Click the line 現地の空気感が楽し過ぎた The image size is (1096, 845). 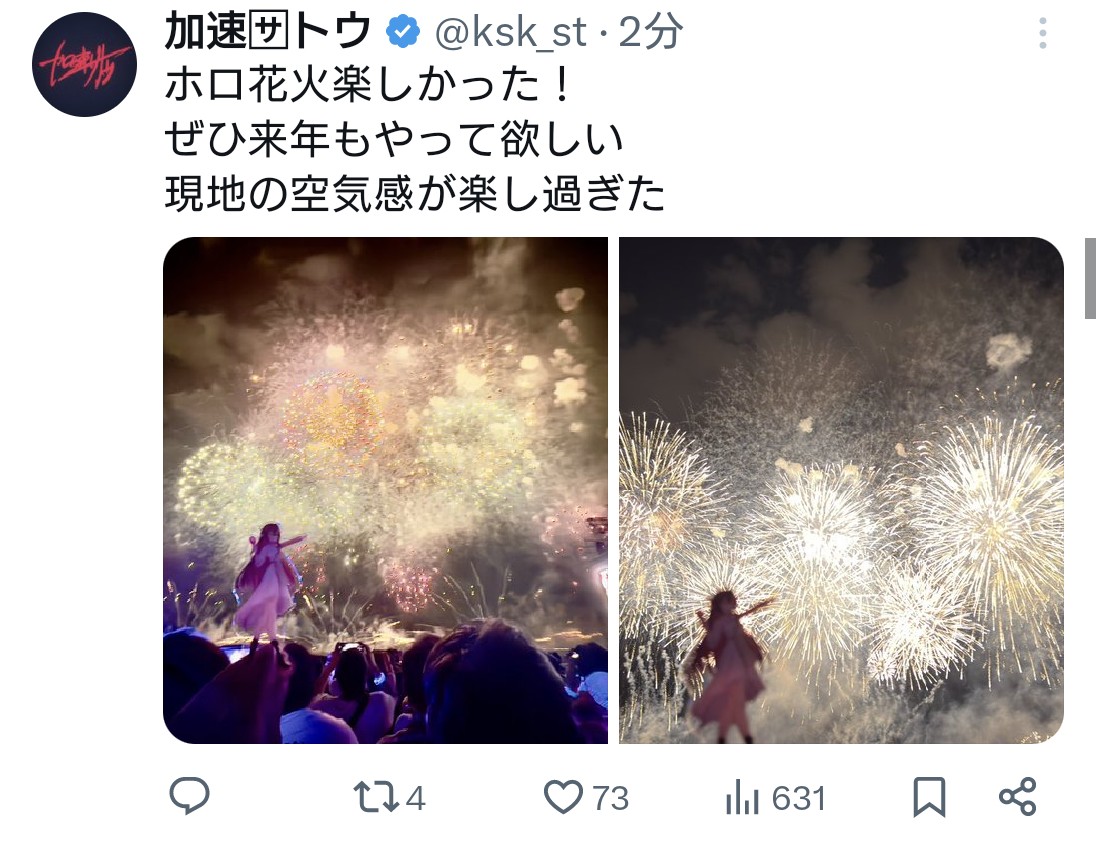pyautogui.click(x=415, y=194)
